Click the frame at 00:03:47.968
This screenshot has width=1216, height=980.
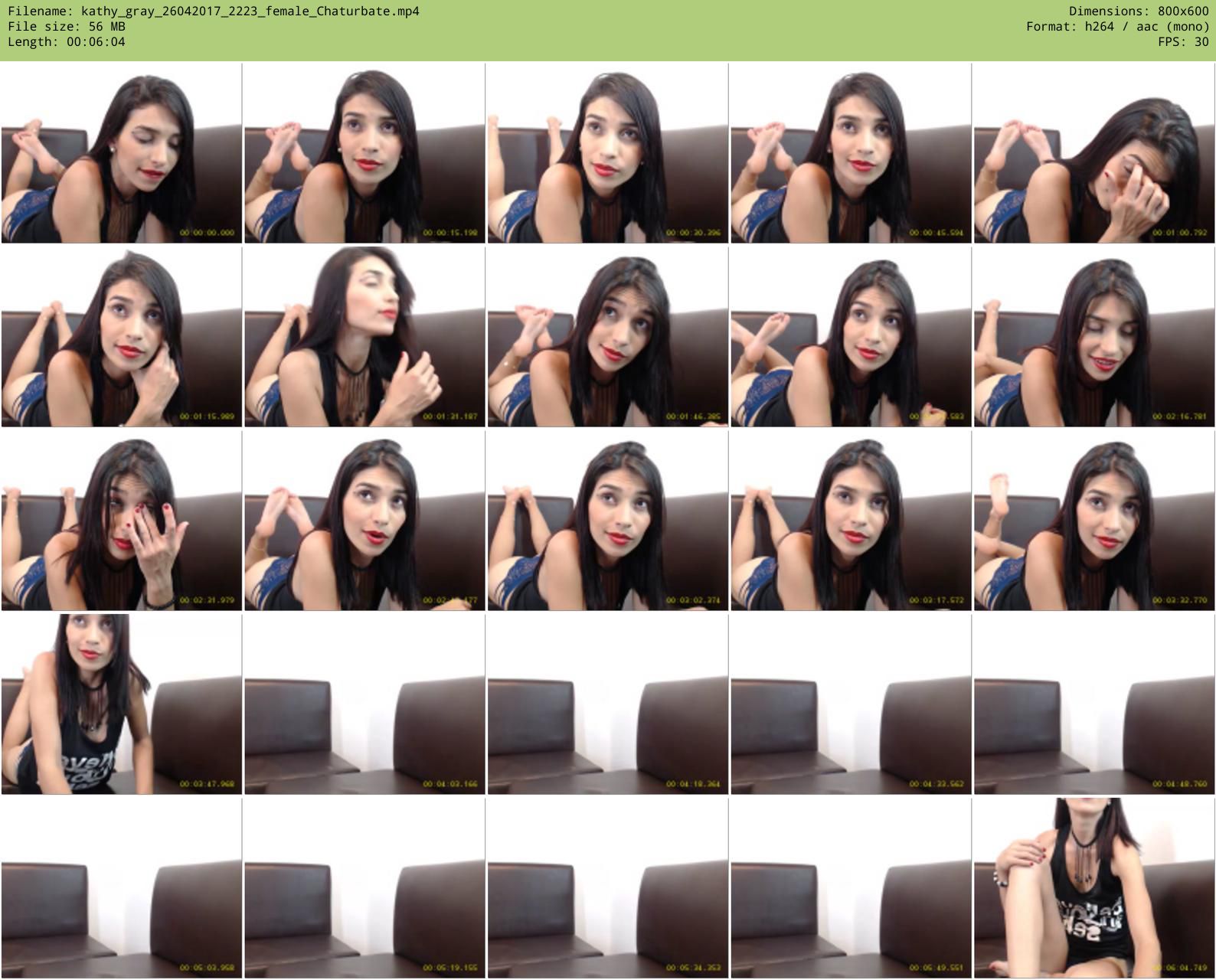(122, 704)
